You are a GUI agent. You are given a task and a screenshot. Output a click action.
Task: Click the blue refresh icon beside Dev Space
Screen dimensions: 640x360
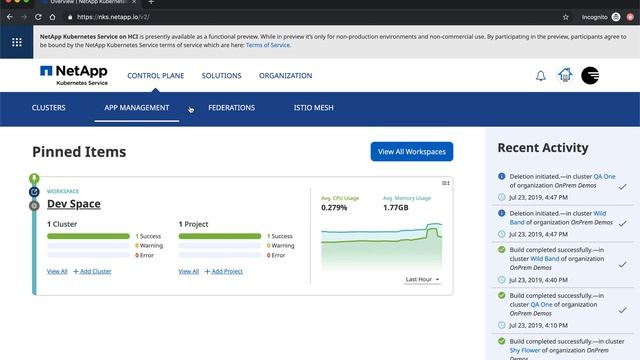tap(34, 192)
